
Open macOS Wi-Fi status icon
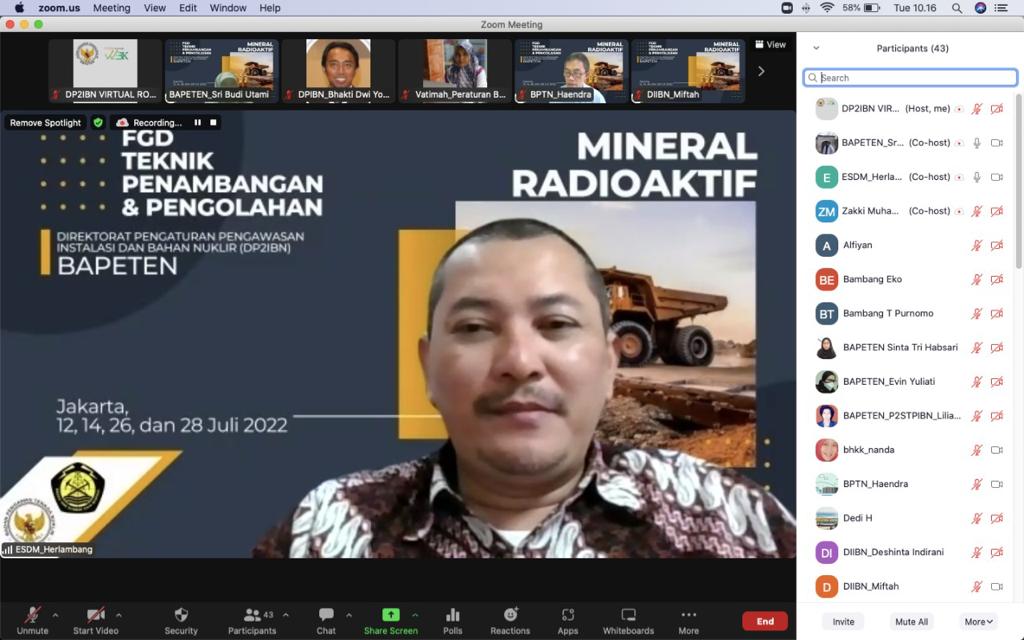827,8
